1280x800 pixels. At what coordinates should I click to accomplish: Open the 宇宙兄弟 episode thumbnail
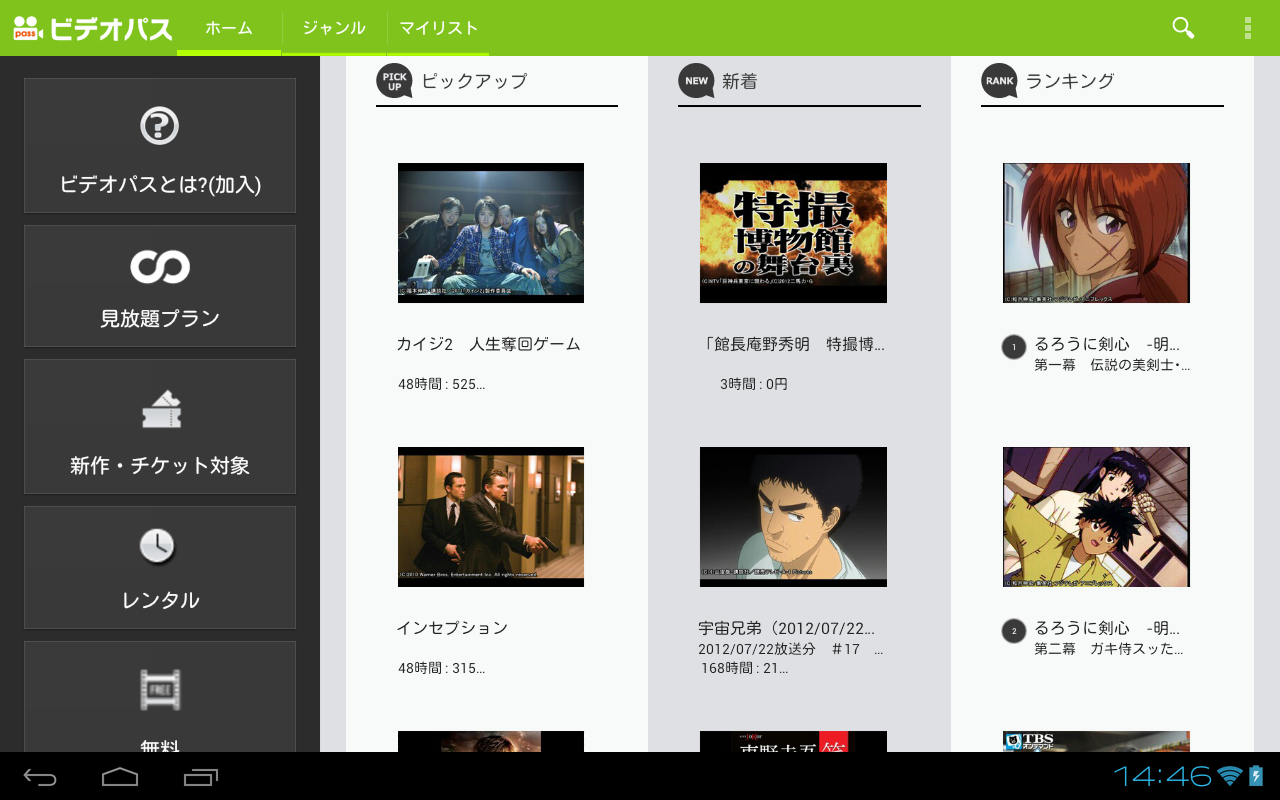click(x=793, y=517)
